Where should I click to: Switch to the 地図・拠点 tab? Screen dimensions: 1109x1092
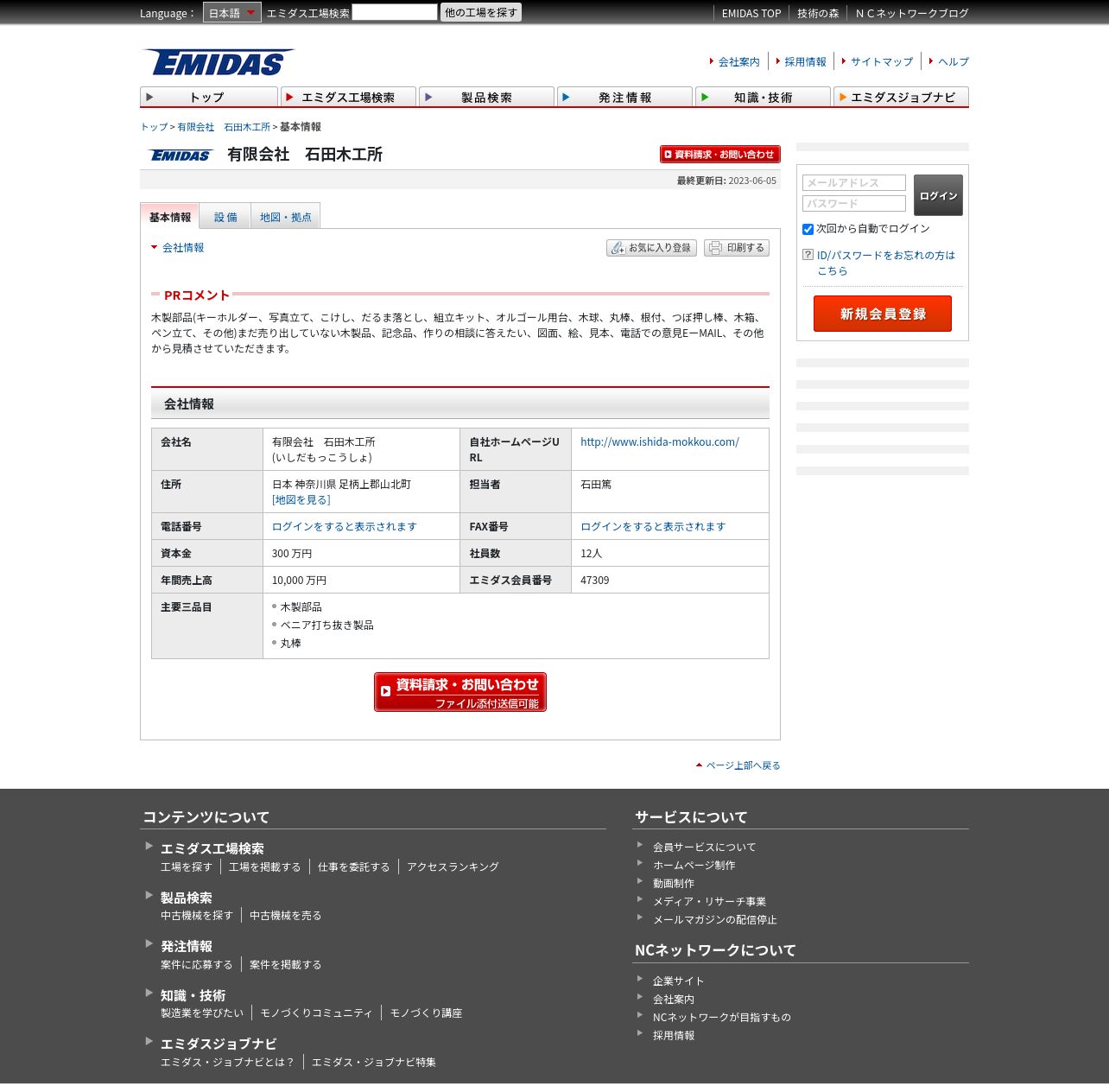[x=285, y=218]
